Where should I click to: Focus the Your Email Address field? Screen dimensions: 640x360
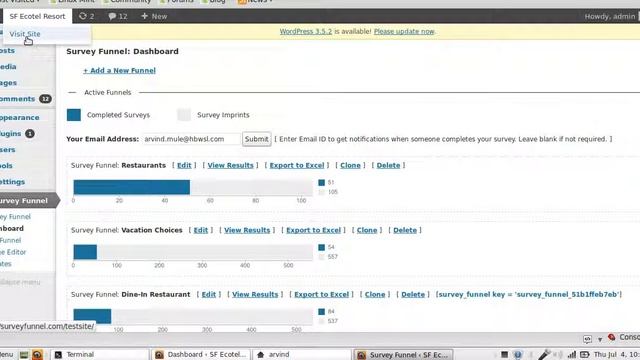[x=191, y=139]
